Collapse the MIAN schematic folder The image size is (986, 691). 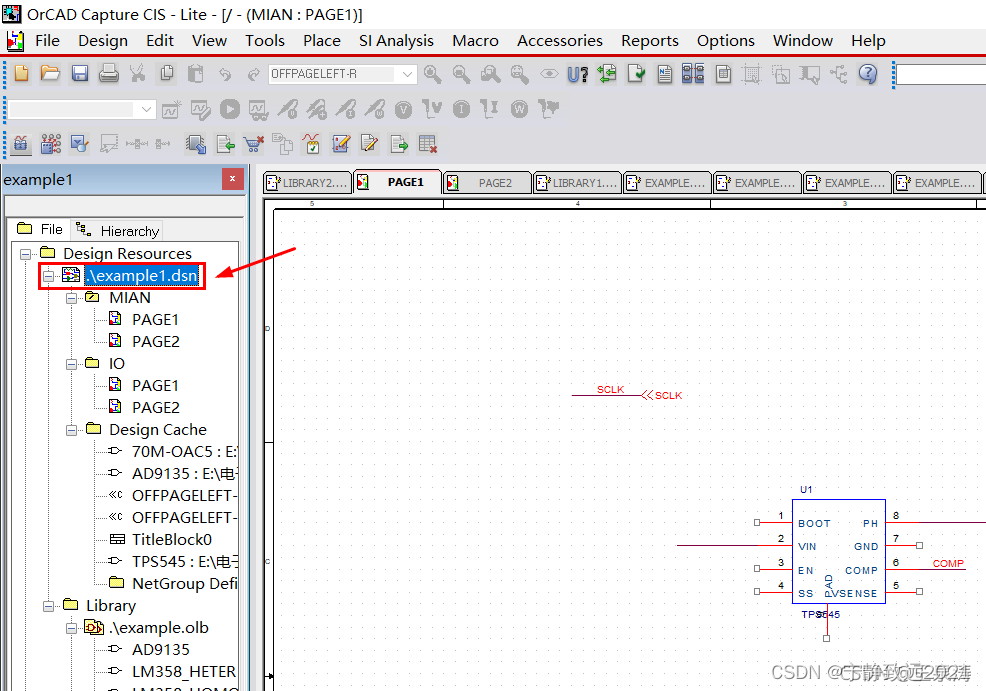[72, 298]
